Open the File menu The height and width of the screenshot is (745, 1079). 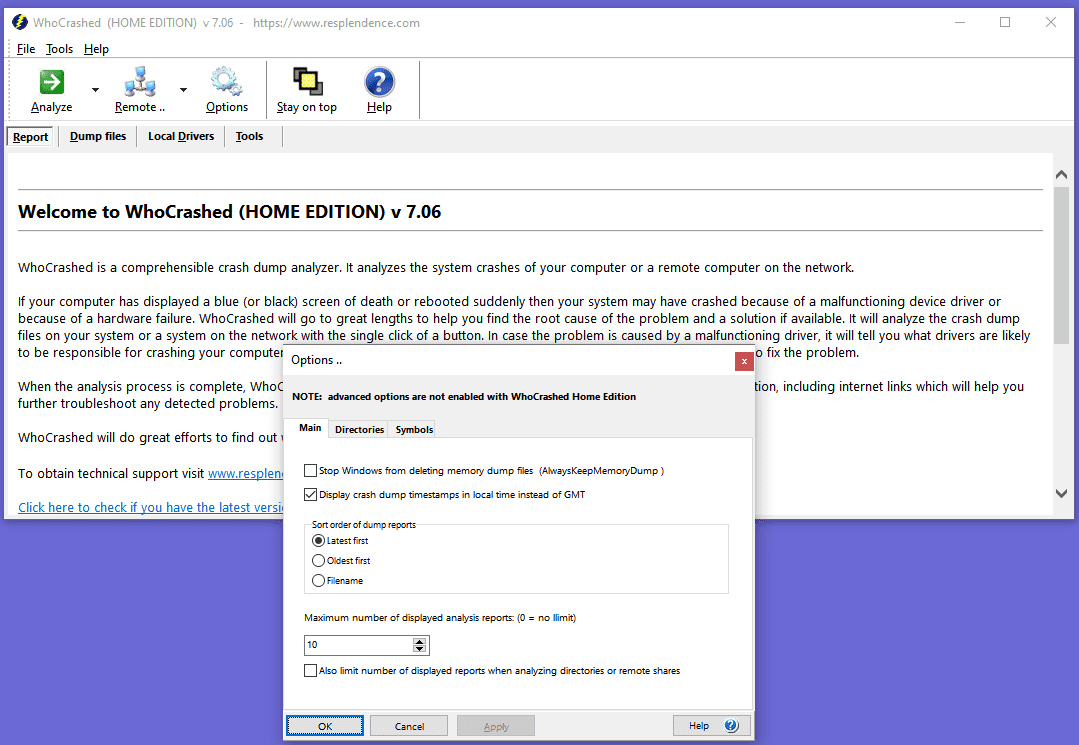pyautogui.click(x=25, y=49)
